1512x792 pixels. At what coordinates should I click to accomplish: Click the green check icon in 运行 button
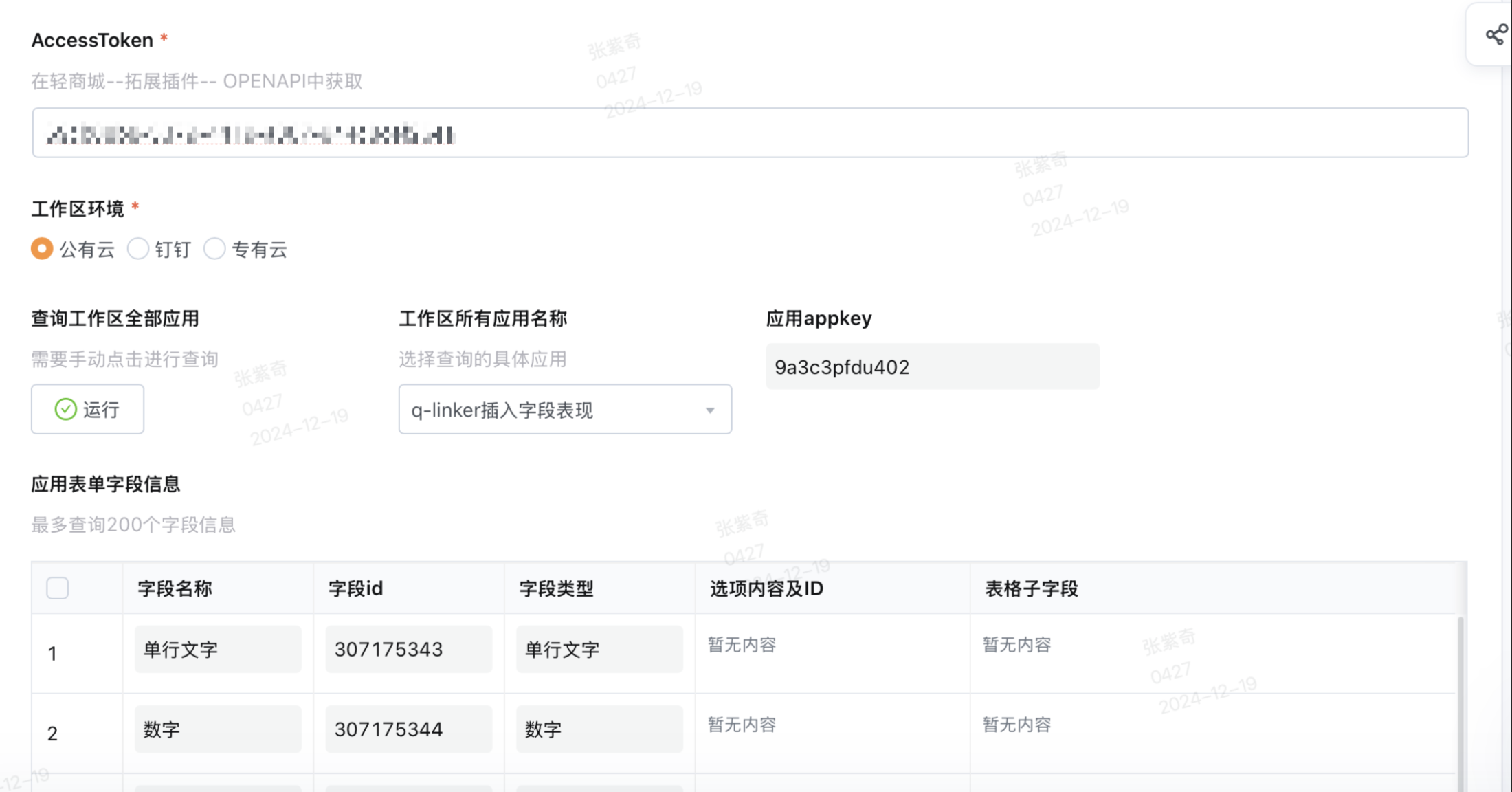click(65, 409)
